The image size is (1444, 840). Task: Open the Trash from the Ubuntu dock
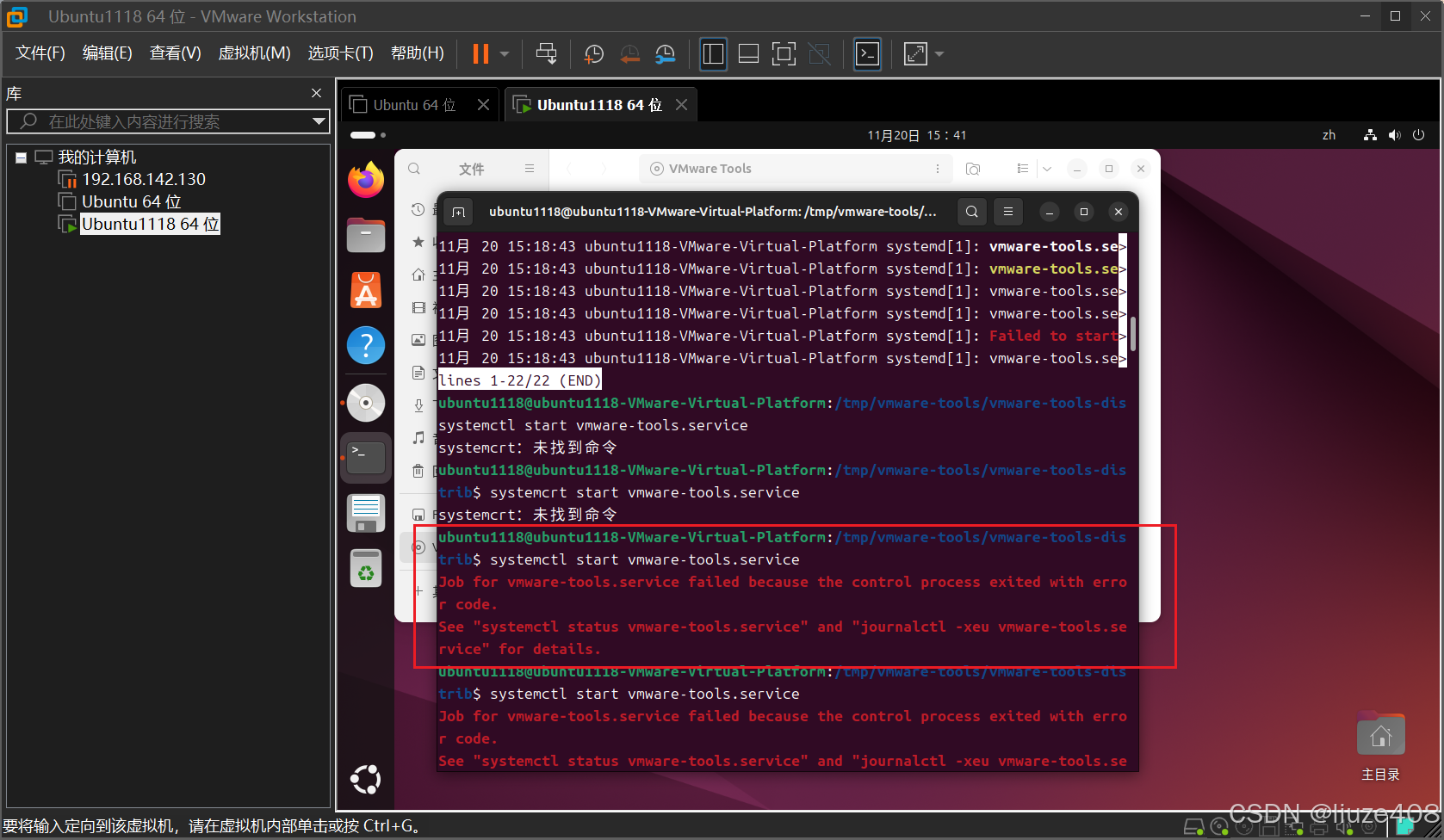(366, 568)
